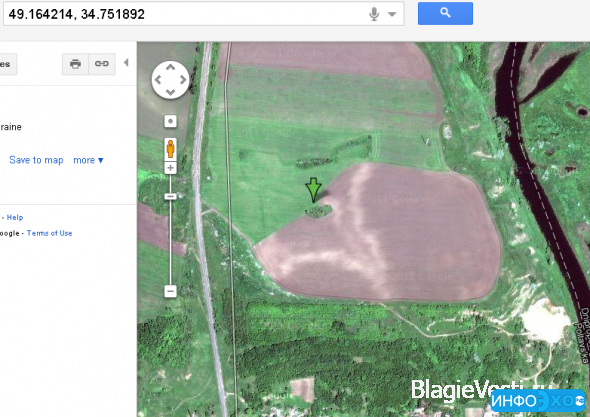The width and height of the screenshot is (590, 417).
Task: Open the Terms of Use link
Action: tap(49, 233)
